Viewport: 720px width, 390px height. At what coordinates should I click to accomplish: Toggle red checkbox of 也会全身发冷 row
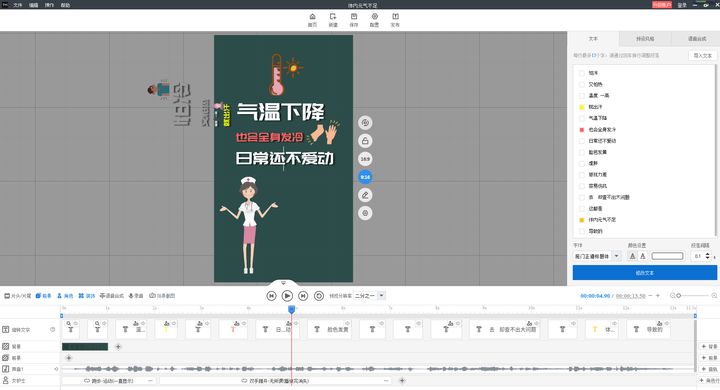(x=582, y=130)
